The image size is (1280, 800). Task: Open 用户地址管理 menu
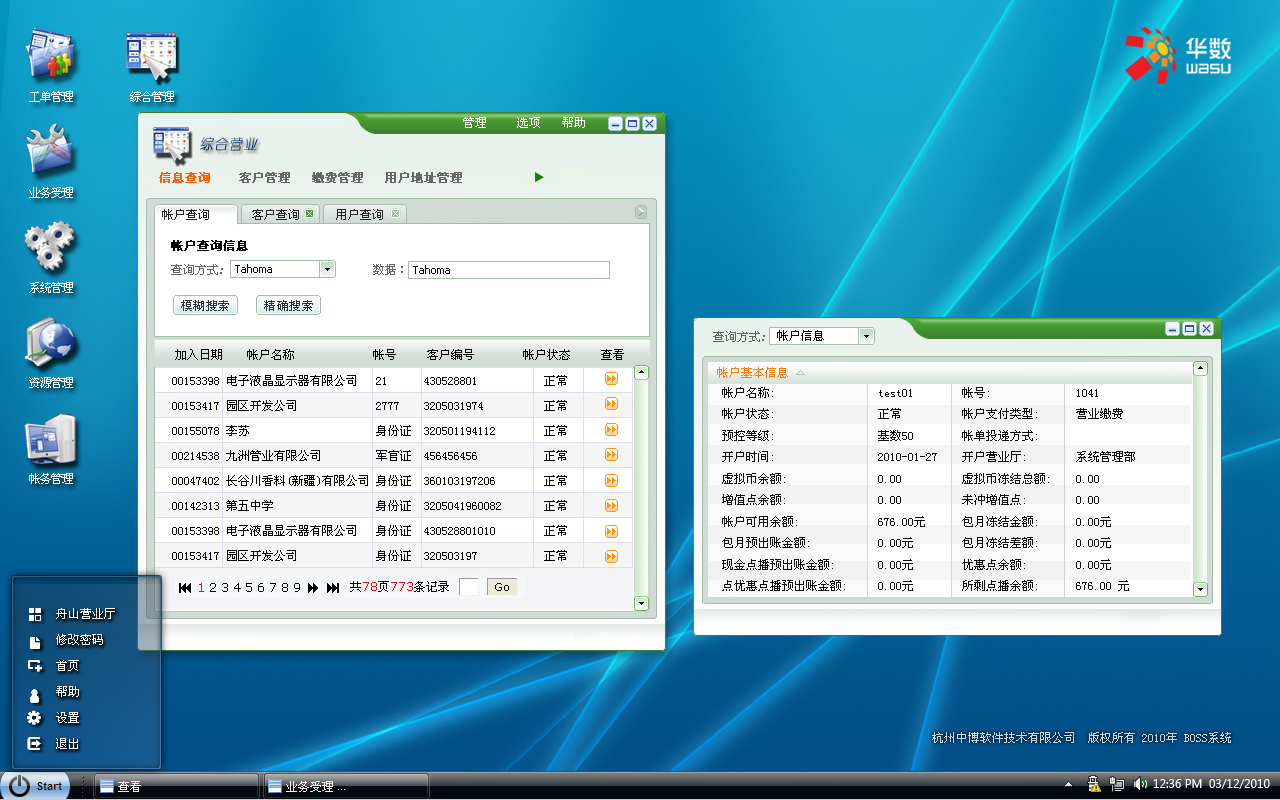[423, 178]
